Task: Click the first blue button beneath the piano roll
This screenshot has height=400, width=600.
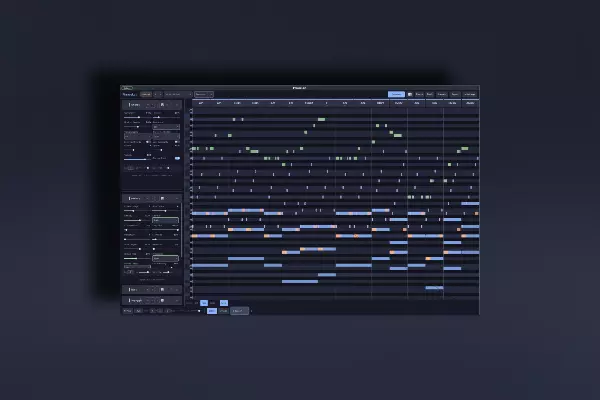Action: click(204, 303)
